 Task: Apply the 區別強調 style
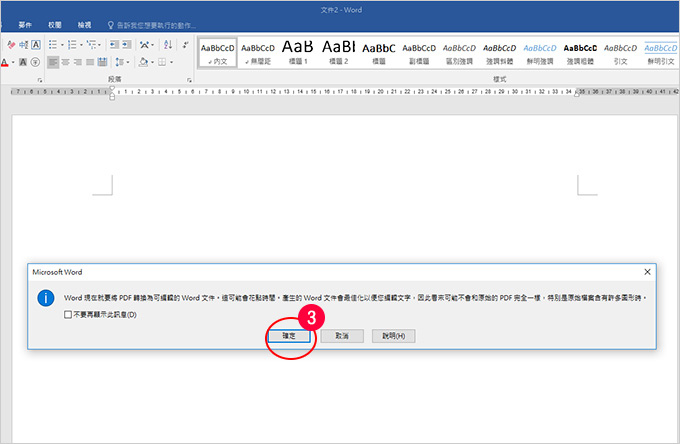point(459,53)
